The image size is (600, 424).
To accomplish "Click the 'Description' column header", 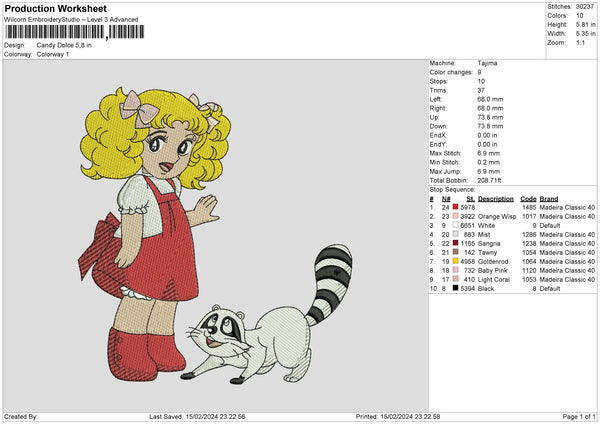I will pos(496,199).
